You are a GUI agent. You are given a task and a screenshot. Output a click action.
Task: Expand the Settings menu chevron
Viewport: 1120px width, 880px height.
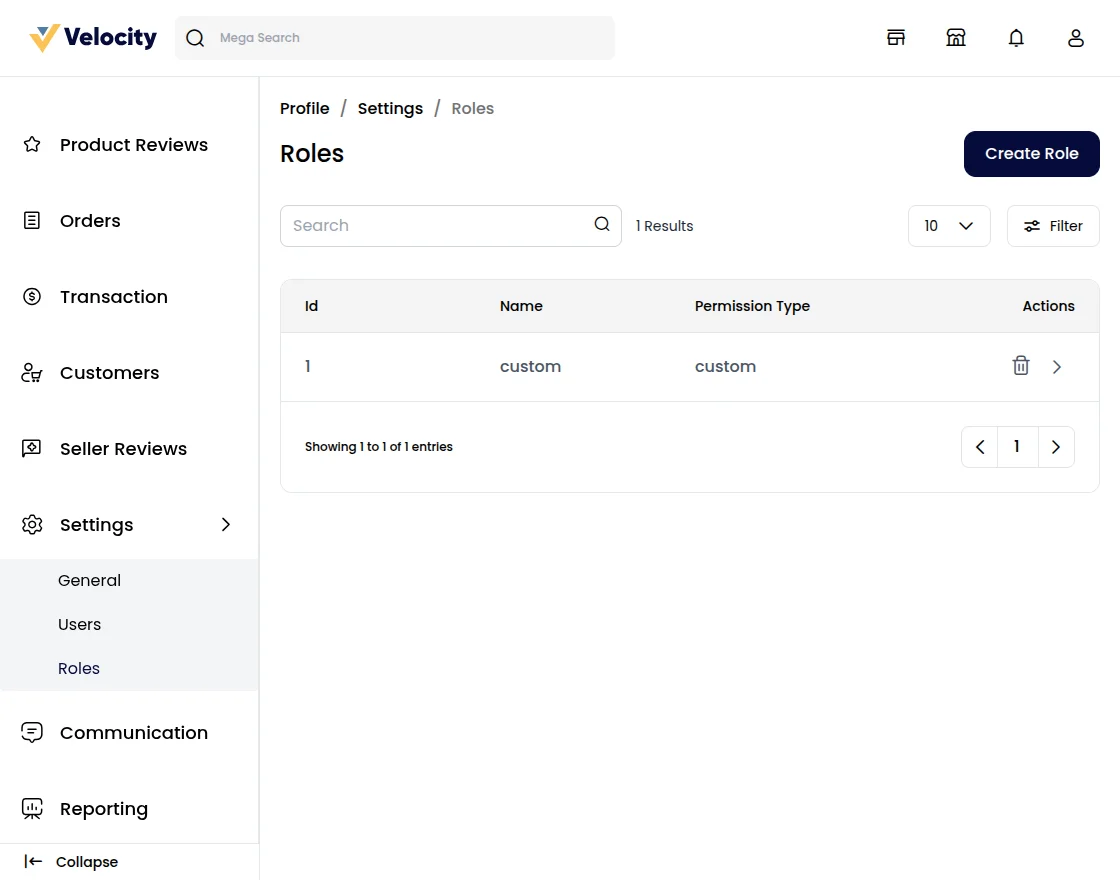click(x=226, y=525)
